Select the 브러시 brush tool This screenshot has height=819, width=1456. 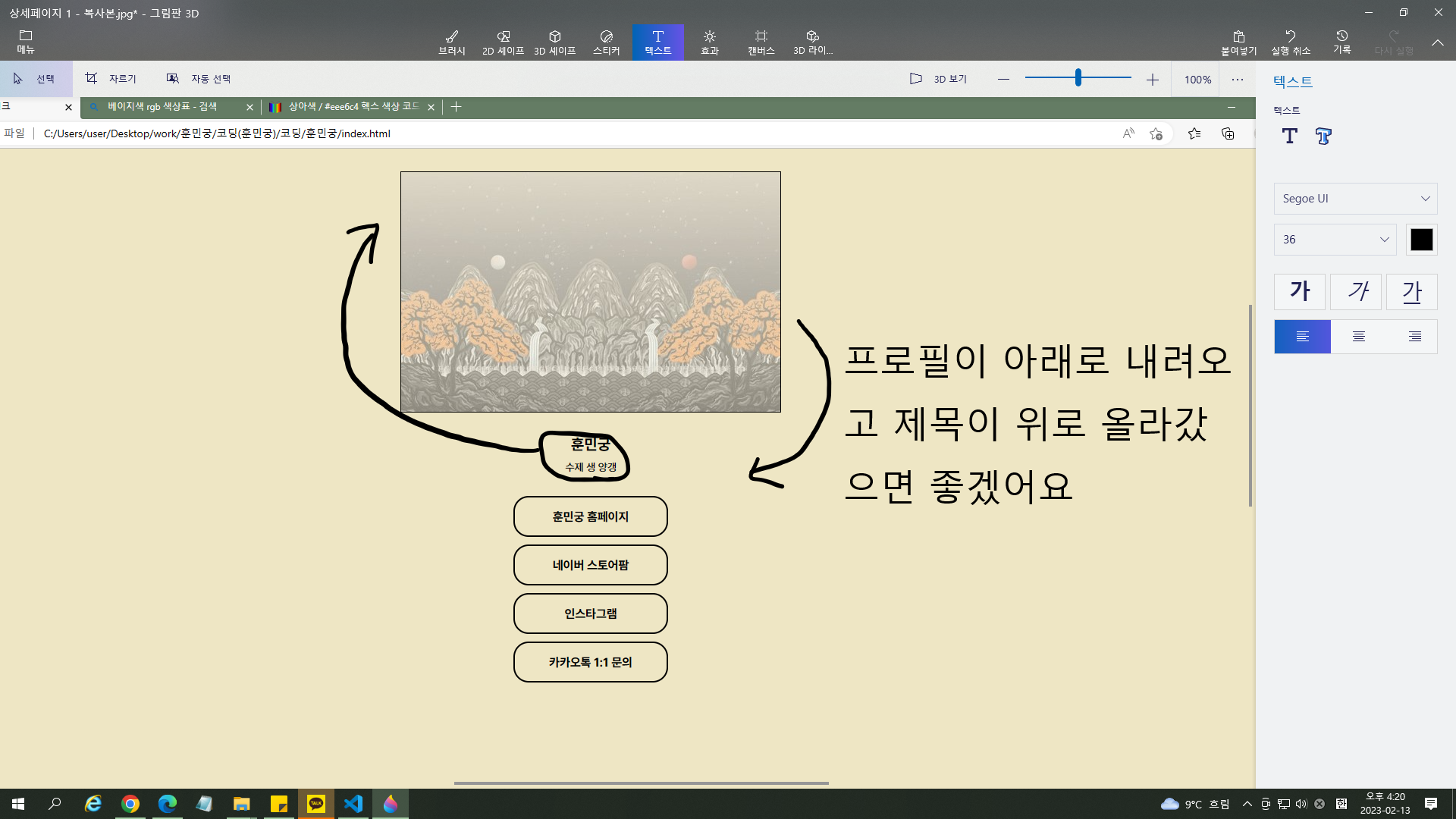coord(452,42)
